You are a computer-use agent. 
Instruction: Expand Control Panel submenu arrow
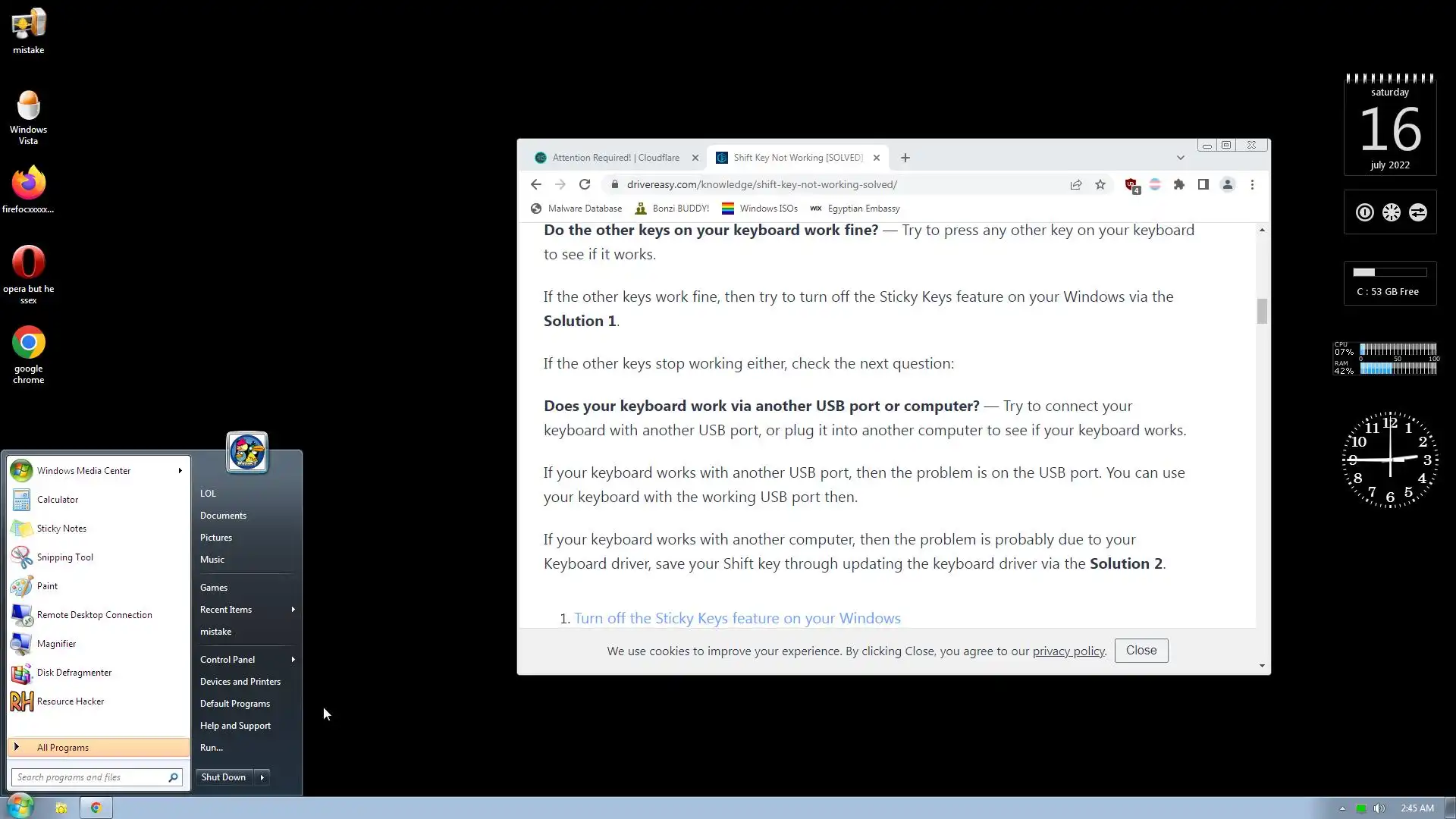pyautogui.click(x=293, y=660)
